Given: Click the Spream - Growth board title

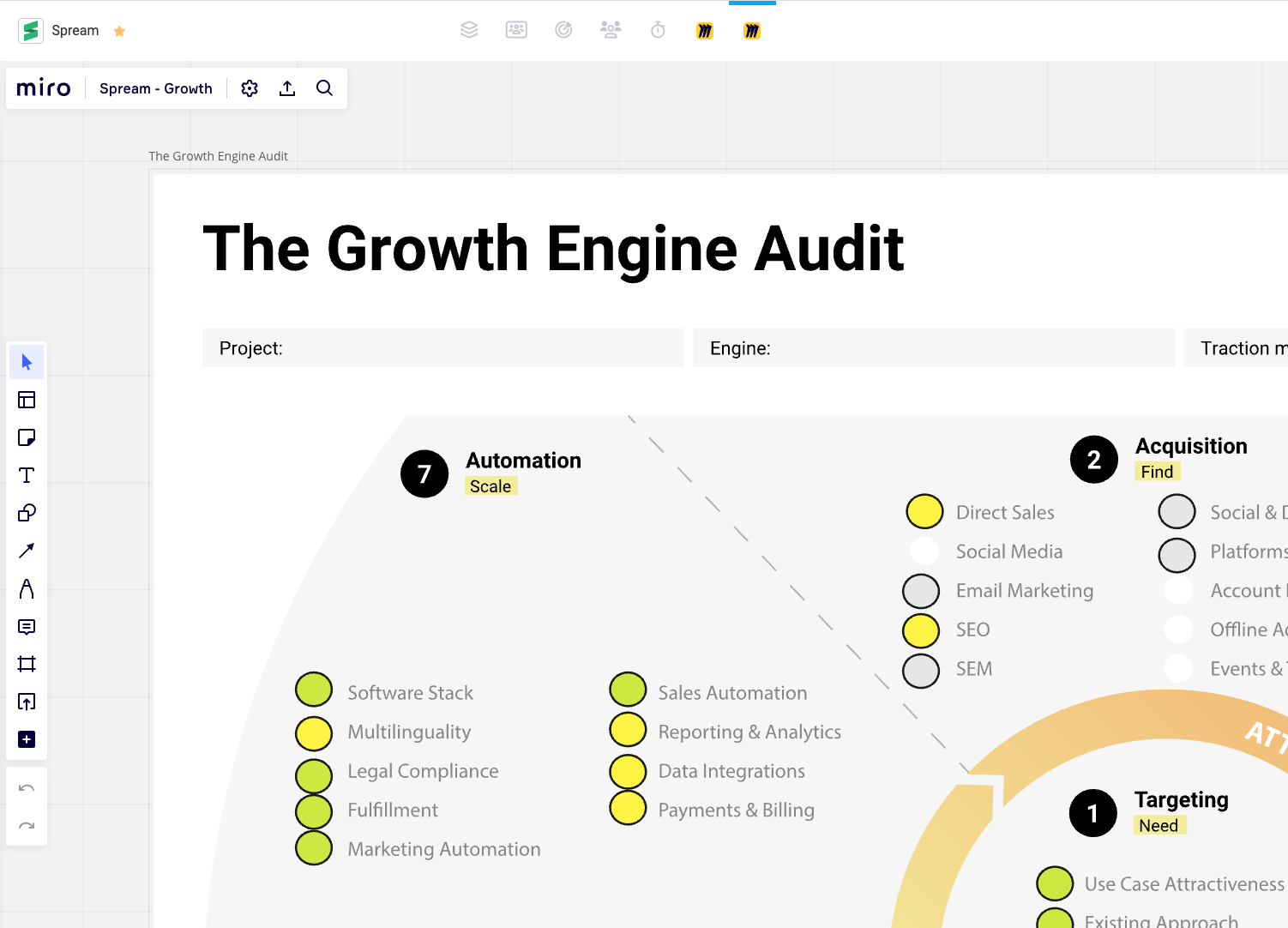Looking at the screenshot, I should coord(156,88).
